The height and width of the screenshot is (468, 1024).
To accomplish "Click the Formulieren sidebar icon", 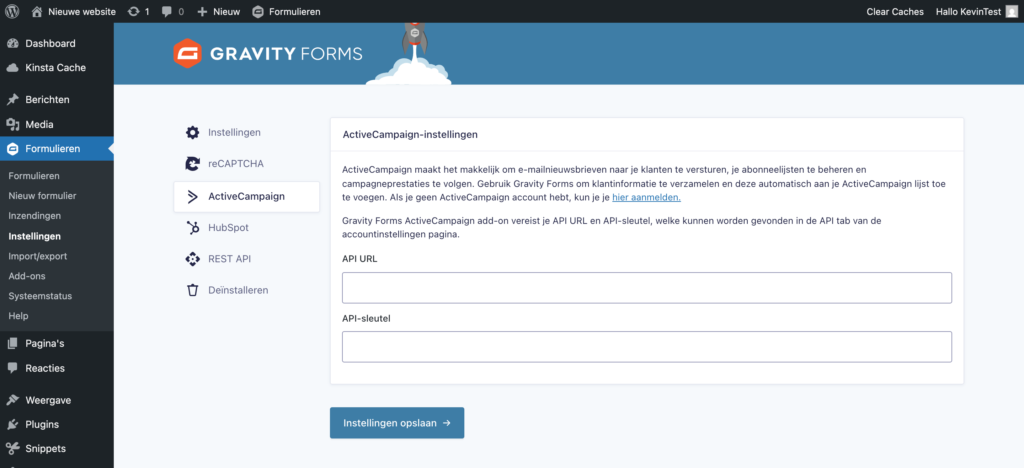I will (x=12, y=149).
